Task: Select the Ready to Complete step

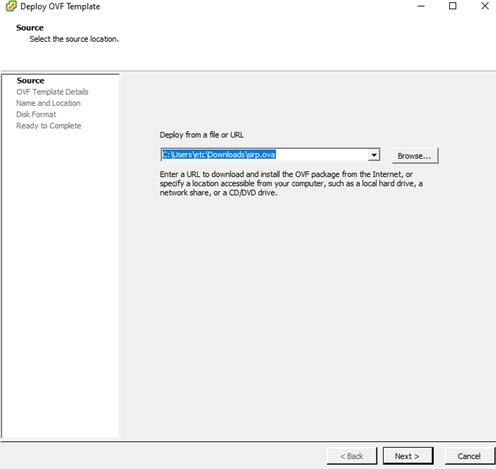Action: [x=49, y=126]
